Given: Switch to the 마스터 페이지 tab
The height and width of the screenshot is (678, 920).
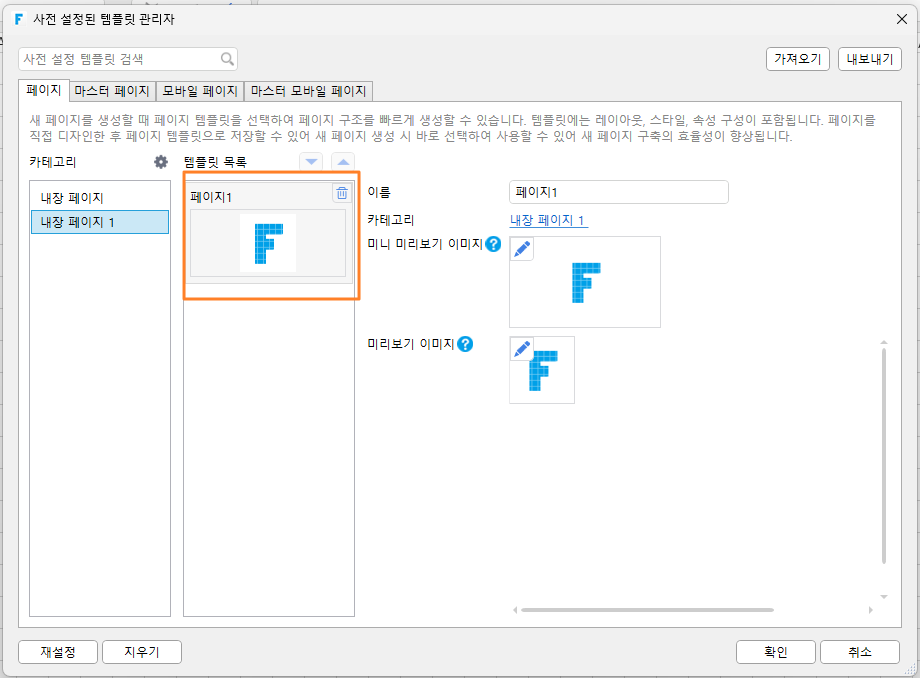Looking at the screenshot, I should (x=112, y=91).
